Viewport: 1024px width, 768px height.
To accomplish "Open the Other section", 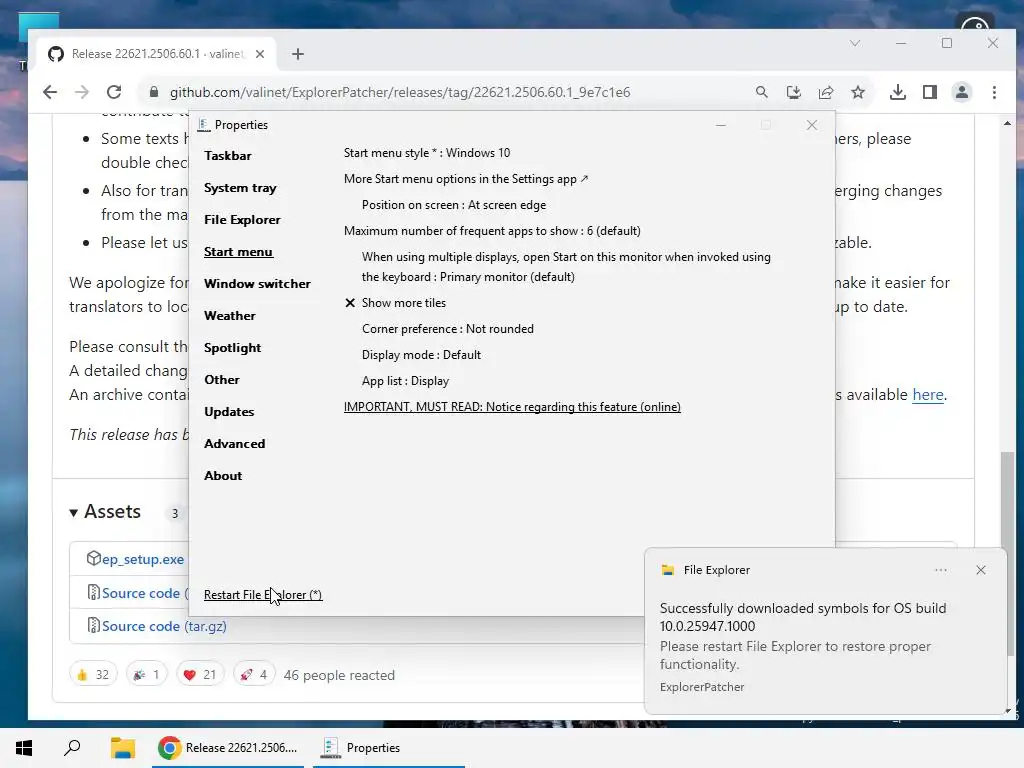I will pyautogui.click(x=221, y=379).
